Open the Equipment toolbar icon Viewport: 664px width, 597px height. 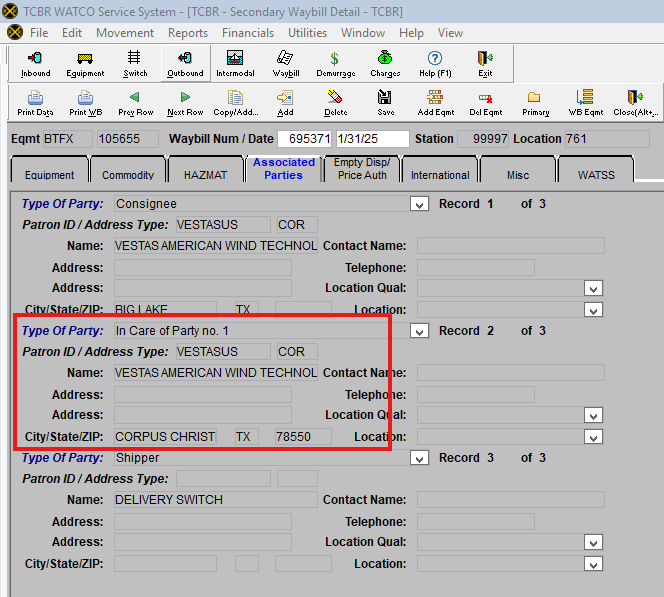85,64
